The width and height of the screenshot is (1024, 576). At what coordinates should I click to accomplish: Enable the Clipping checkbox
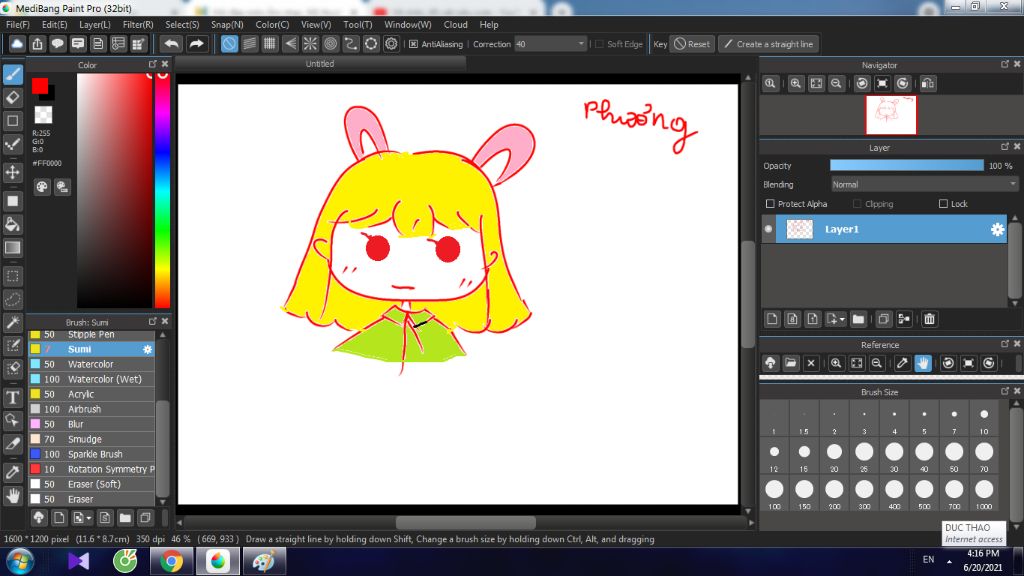[x=857, y=204]
